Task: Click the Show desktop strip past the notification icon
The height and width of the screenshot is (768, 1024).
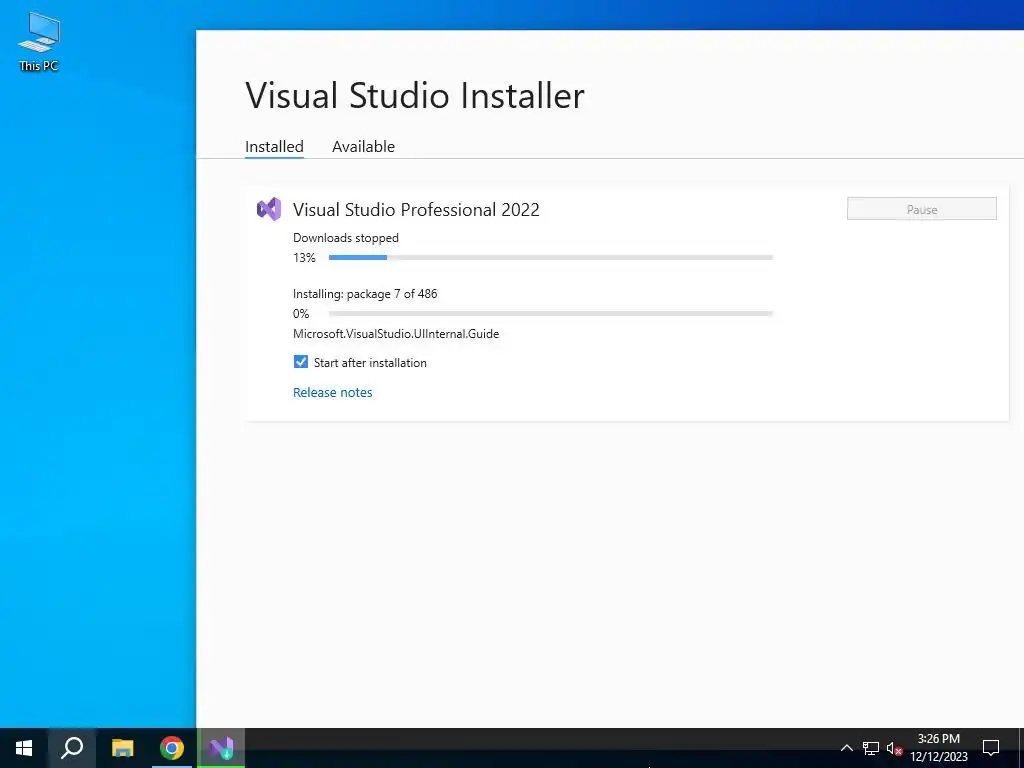Action: (1021, 748)
